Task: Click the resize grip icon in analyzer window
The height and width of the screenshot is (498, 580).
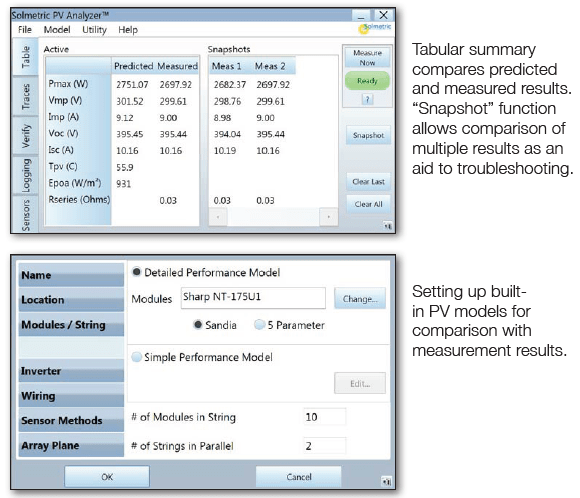Action: (x=387, y=226)
